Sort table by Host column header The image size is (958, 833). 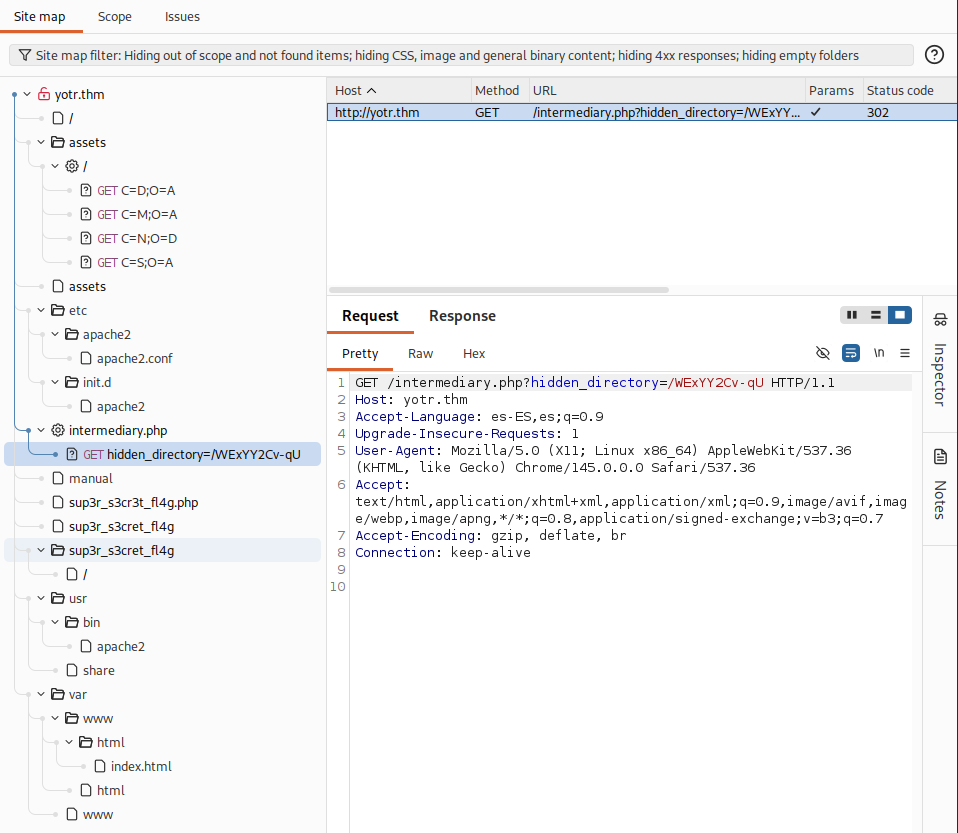click(399, 90)
